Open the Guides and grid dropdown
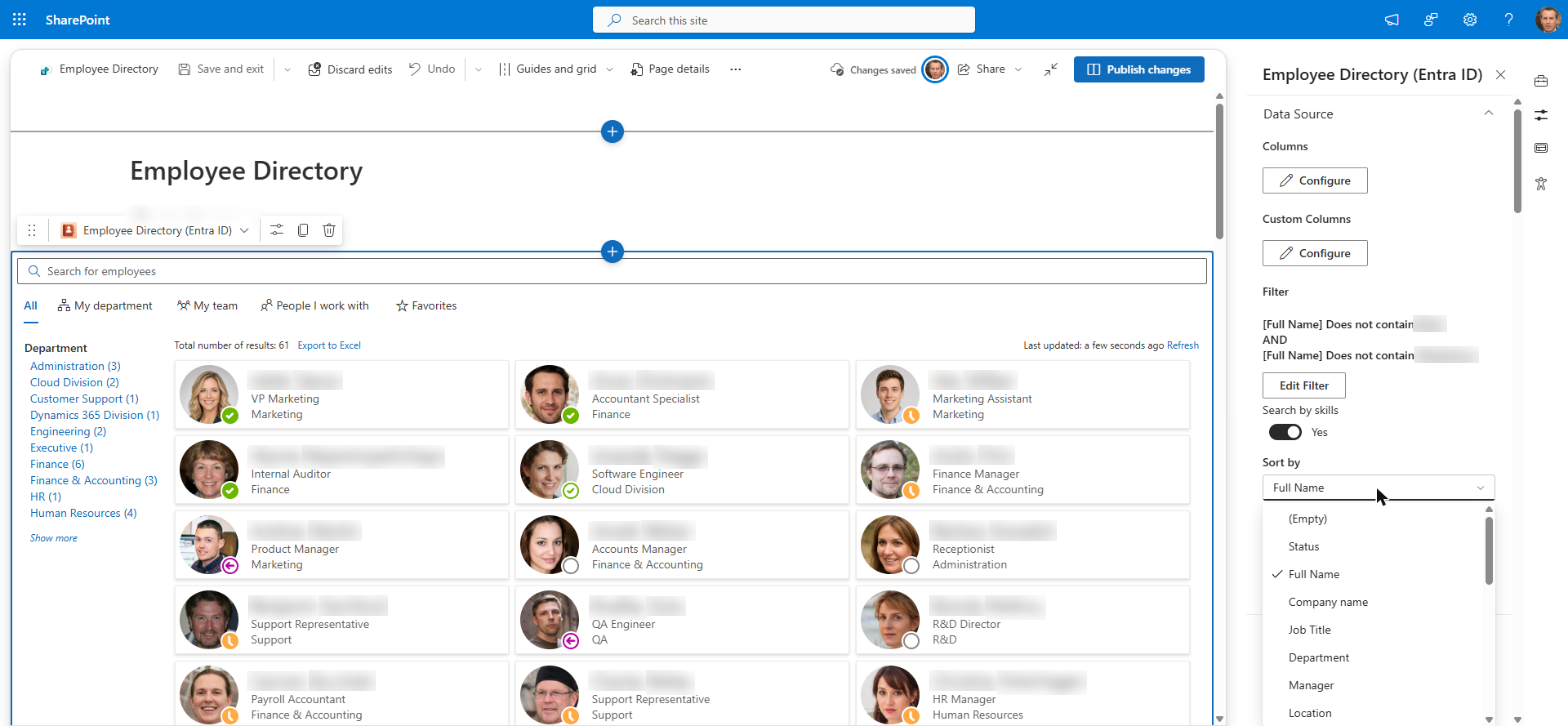This screenshot has height=726, width=1568. pos(555,69)
